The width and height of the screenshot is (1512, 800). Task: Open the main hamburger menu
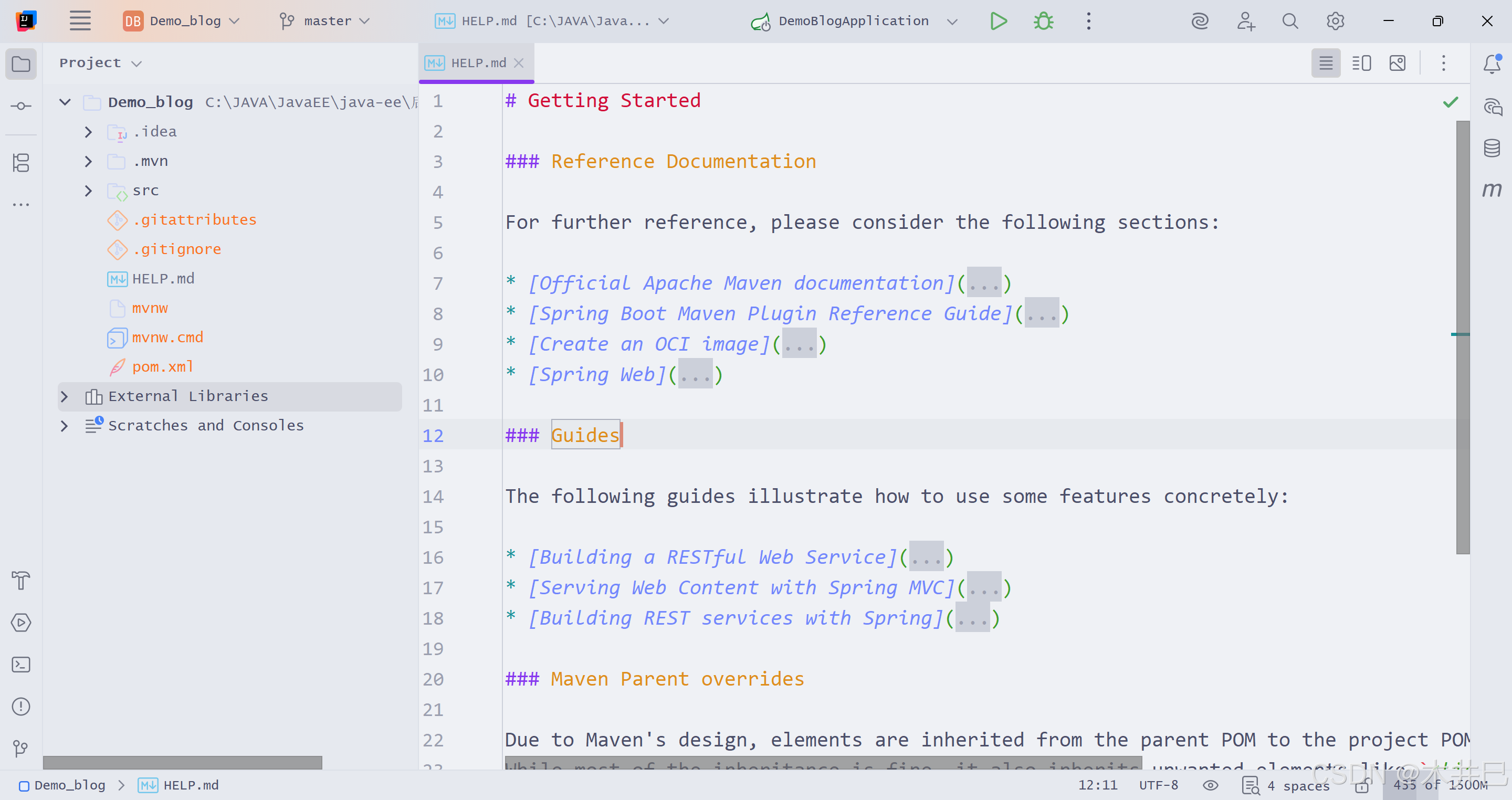80,21
